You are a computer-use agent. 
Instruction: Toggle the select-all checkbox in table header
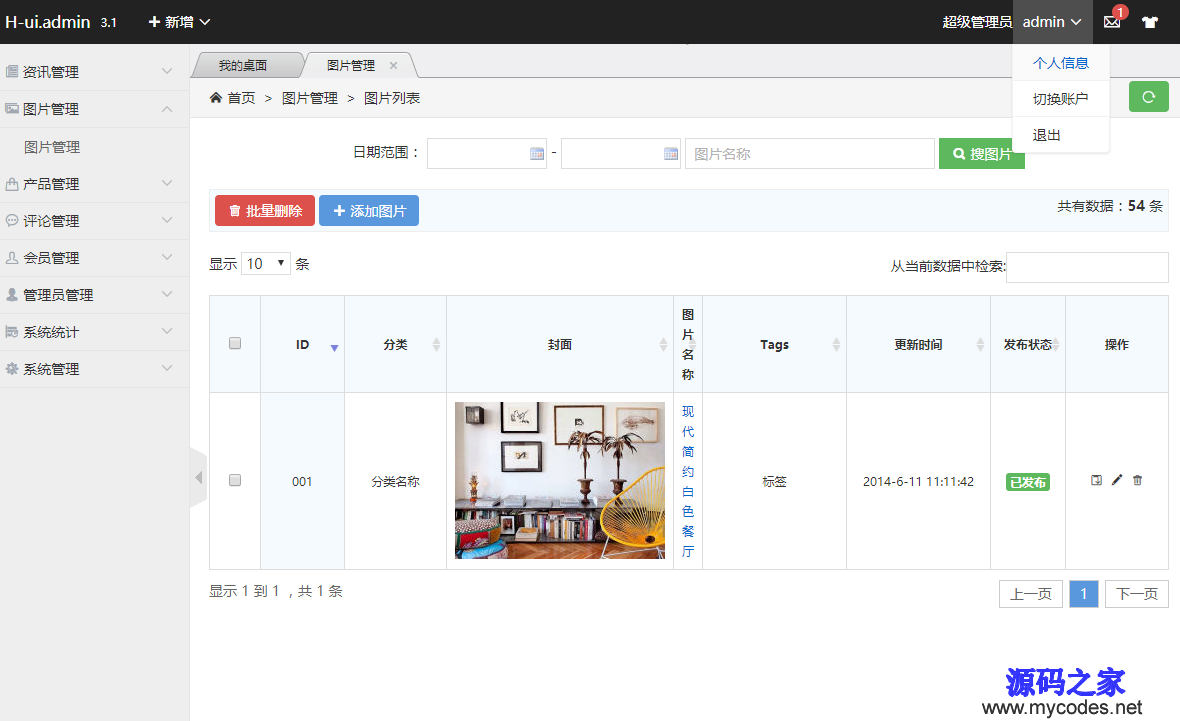(235, 343)
